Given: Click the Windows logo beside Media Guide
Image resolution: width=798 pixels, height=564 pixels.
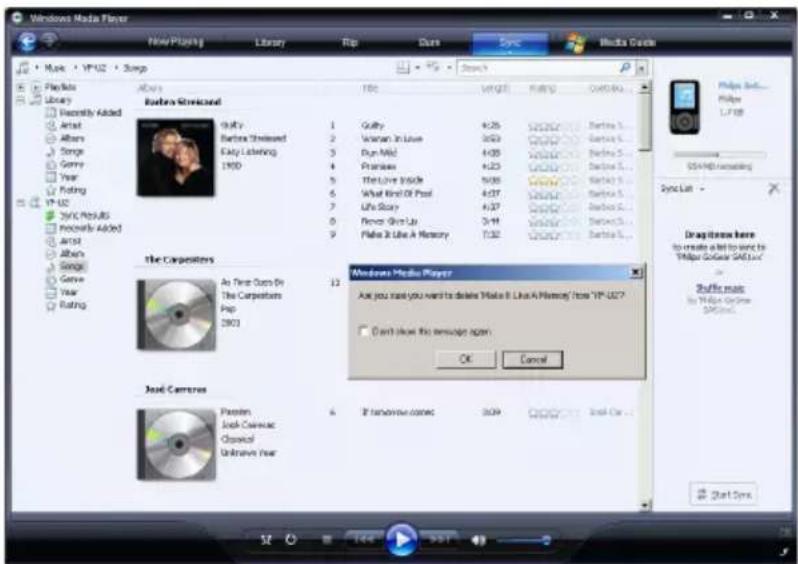Looking at the screenshot, I should click(x=576, y=43).
